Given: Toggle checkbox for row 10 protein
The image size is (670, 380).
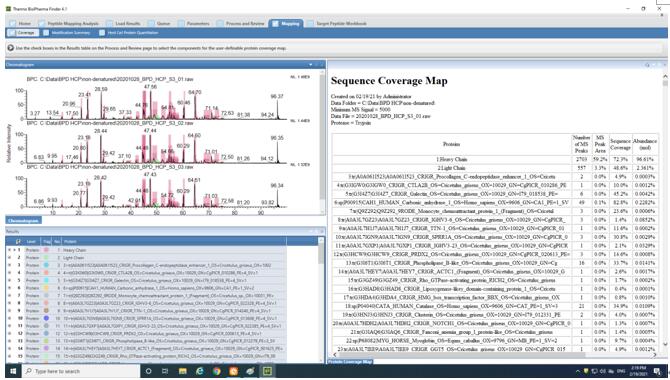Looking at the screenshot, I should tap(9, 318).
